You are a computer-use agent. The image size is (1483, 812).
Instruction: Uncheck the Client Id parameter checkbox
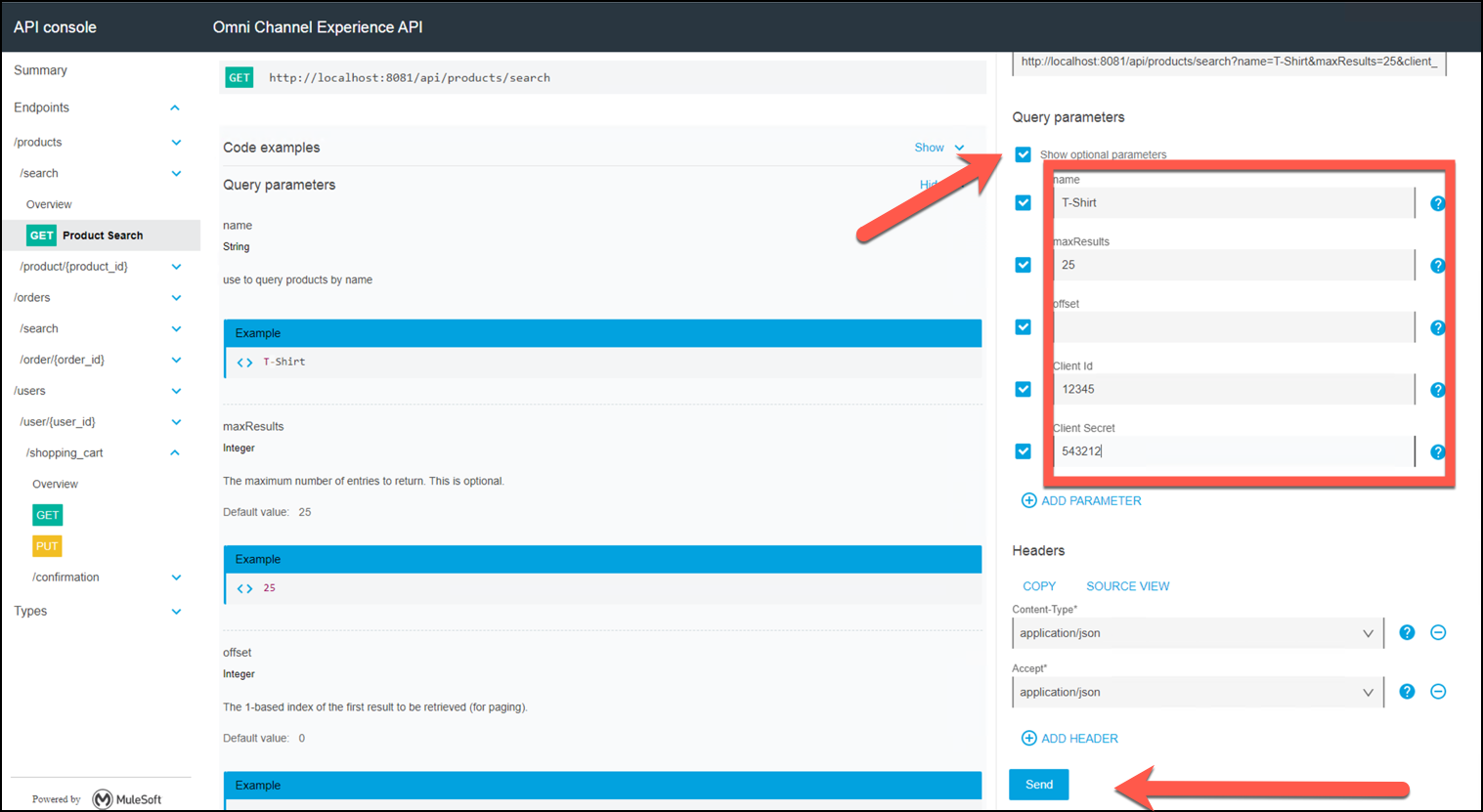coord(1023,389)
